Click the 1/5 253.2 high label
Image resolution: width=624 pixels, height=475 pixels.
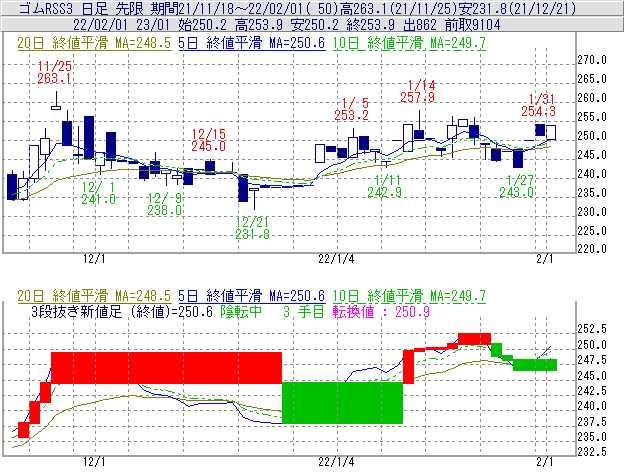click(351, 109)
